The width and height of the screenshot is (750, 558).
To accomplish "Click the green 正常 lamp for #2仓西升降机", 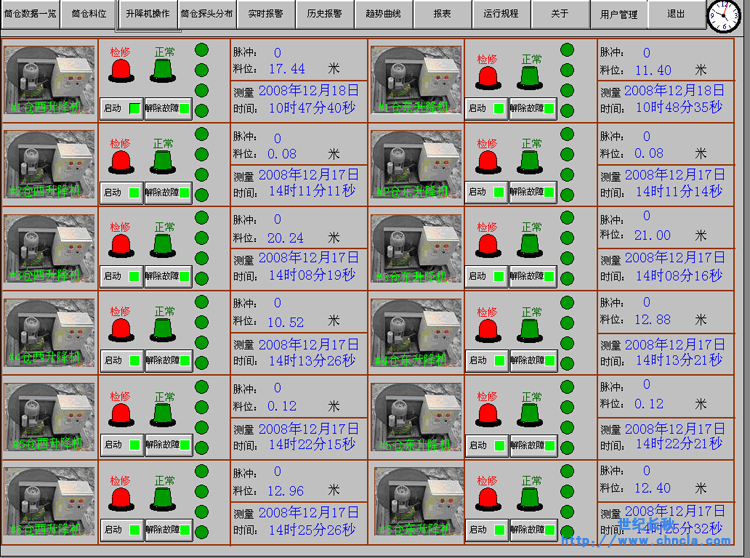I will tap(163, 163).
